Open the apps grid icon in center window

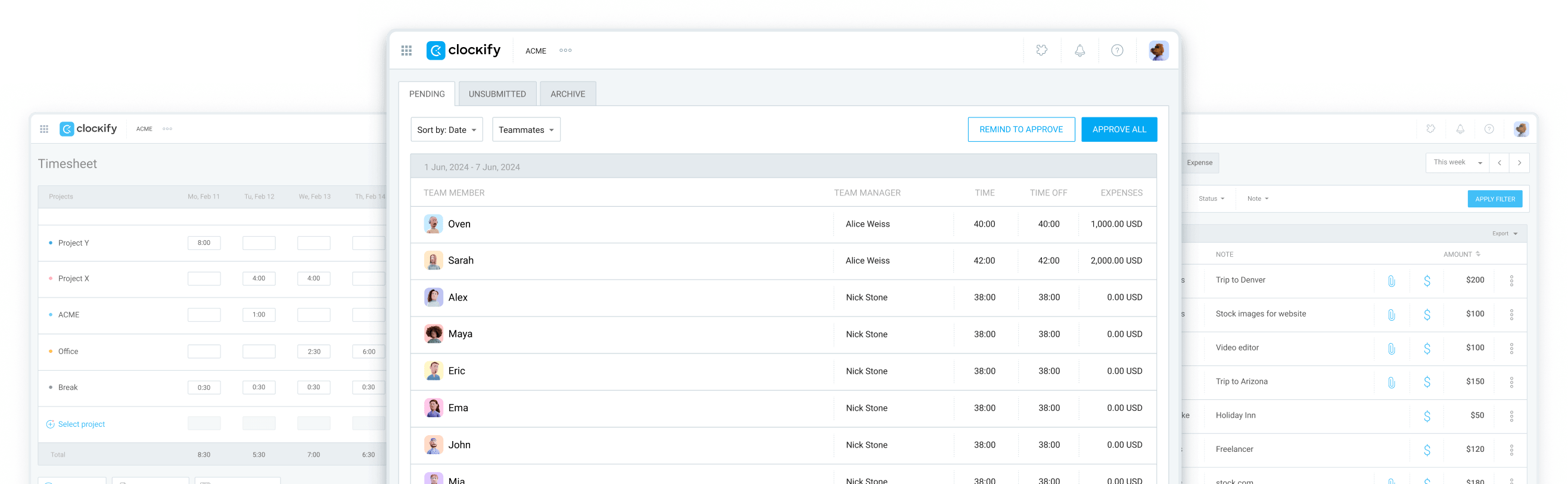click(406, 51)
